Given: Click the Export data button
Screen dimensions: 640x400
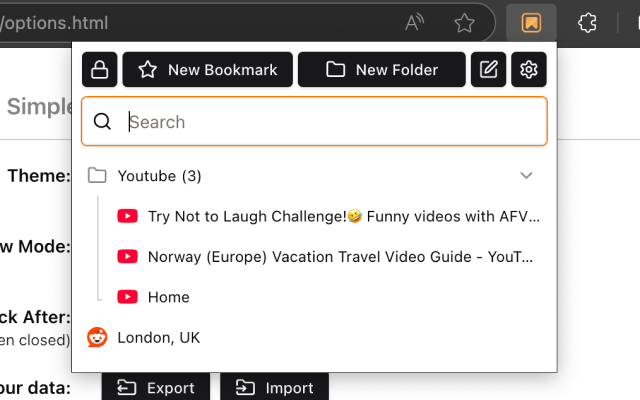Looking at the screenshot, I should point(155,388).
